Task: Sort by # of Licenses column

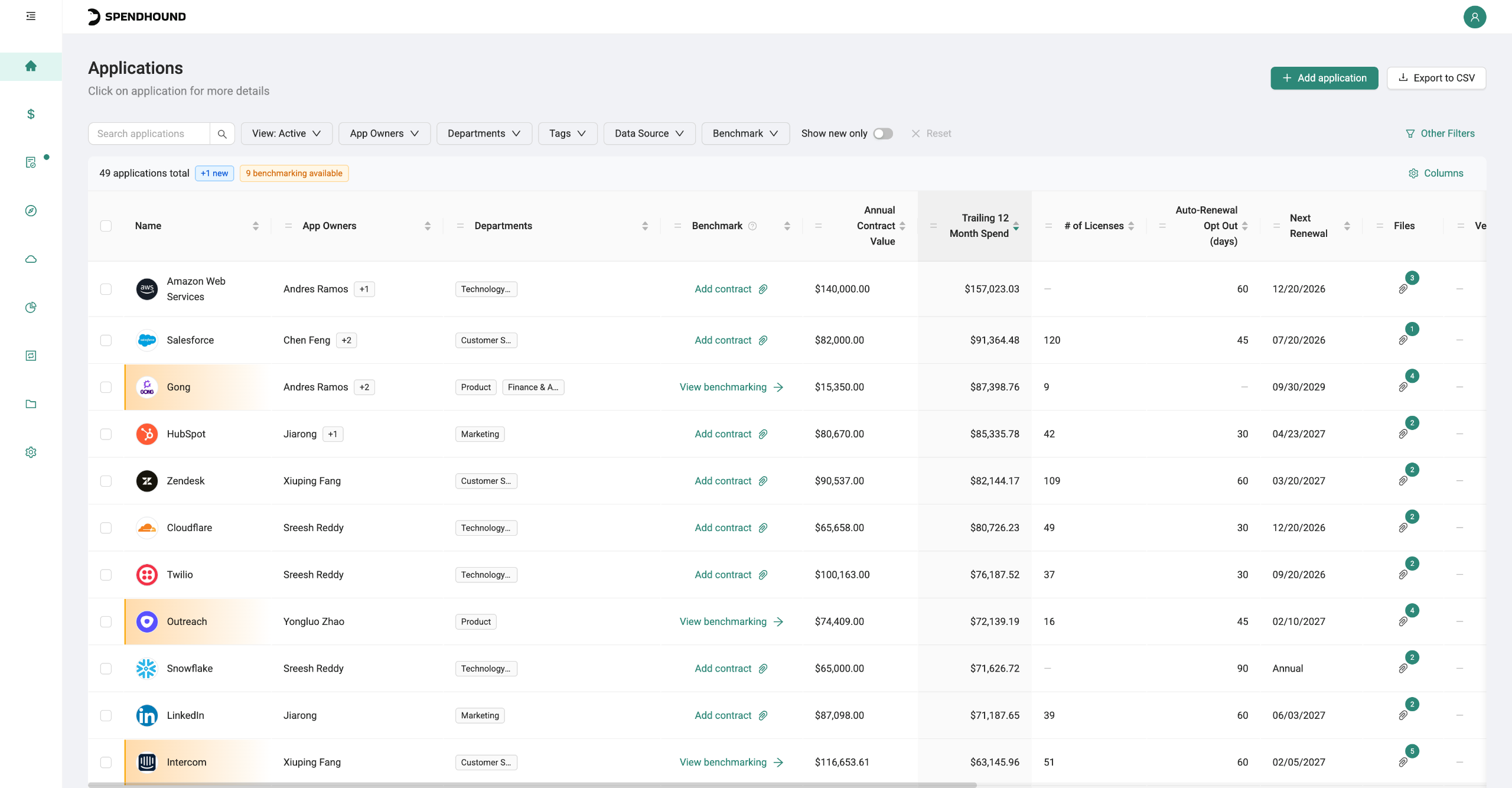Action: click(1131, 226)
